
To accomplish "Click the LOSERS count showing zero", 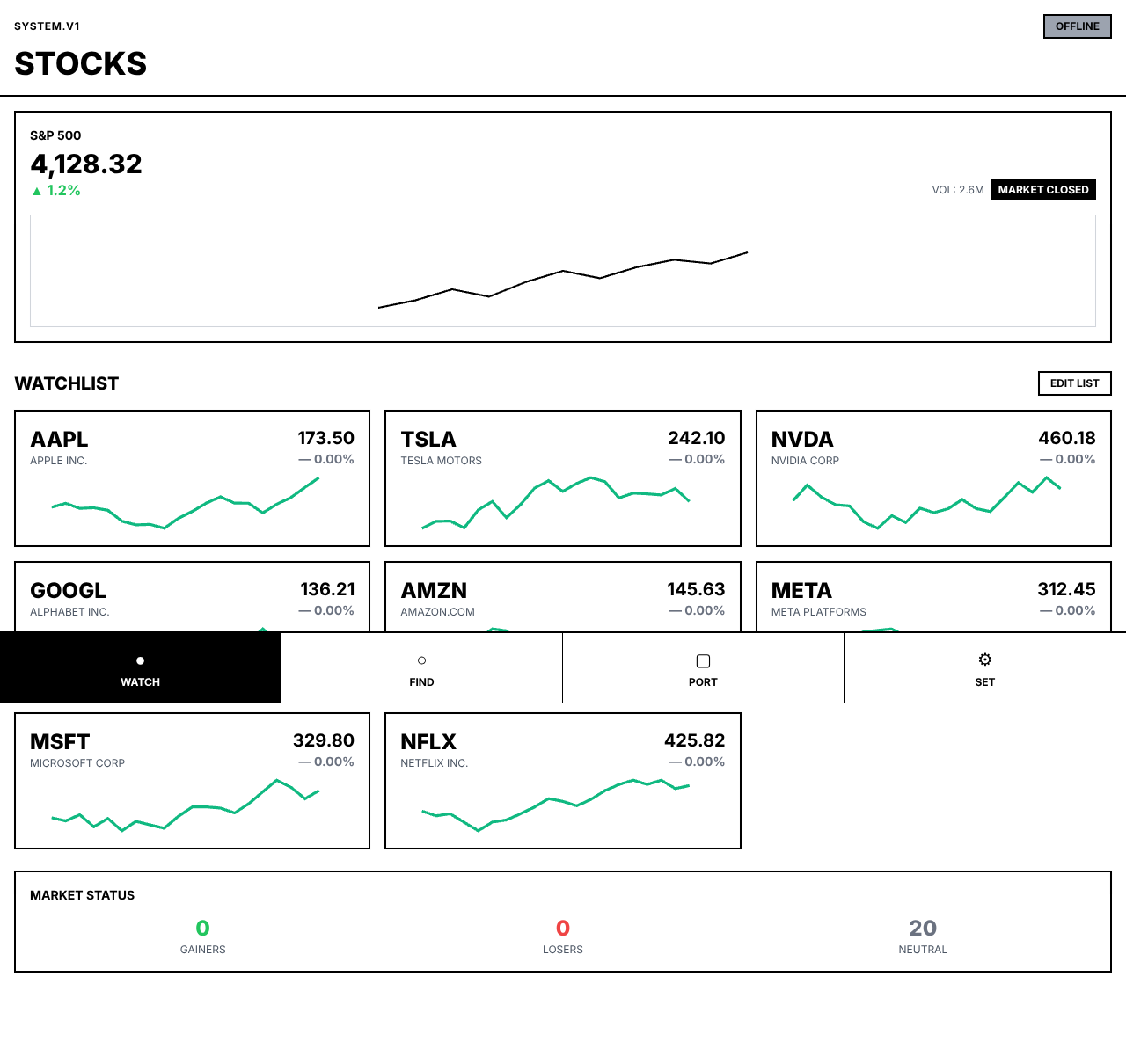I will pos(563,927).
